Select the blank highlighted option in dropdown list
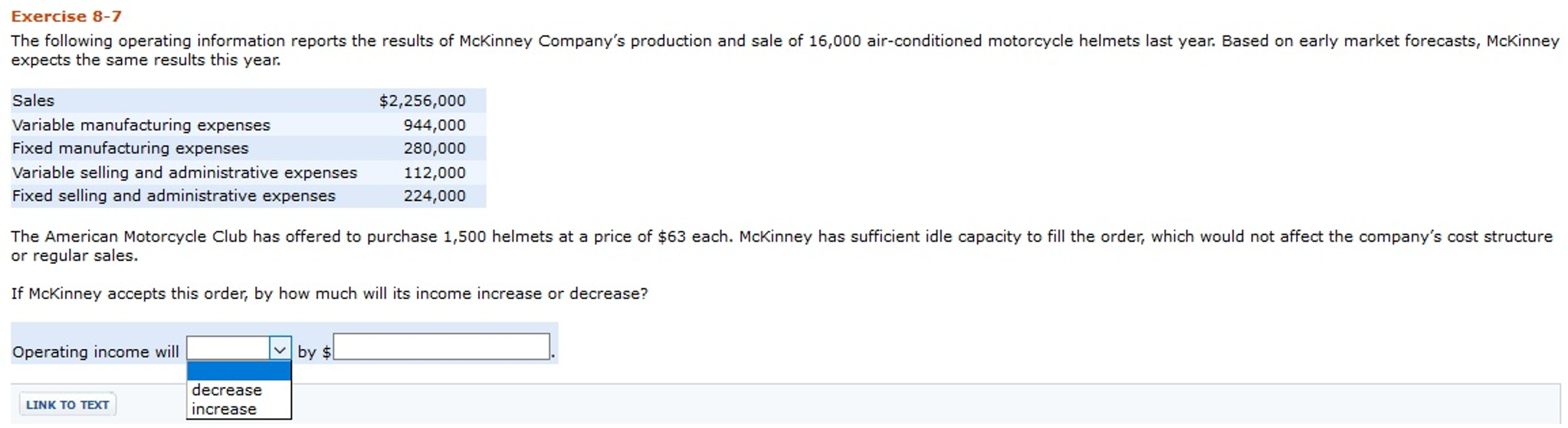This screenshot has height=428, width=1568. pos(238,371)
